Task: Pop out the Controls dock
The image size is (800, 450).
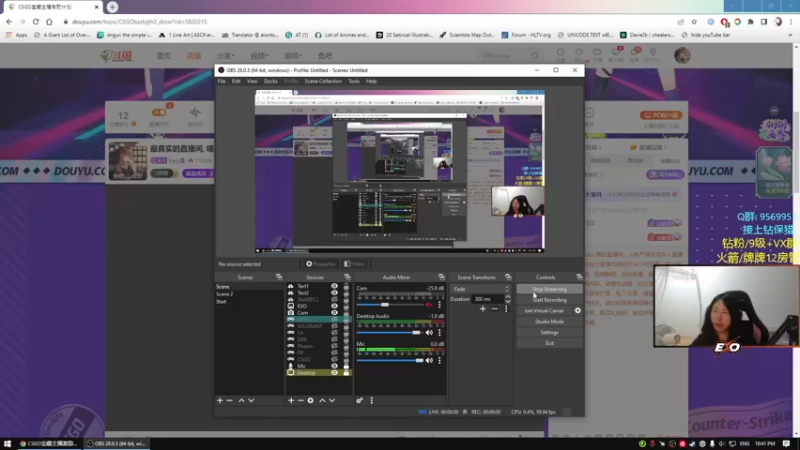Action: (x=579, y=277)
